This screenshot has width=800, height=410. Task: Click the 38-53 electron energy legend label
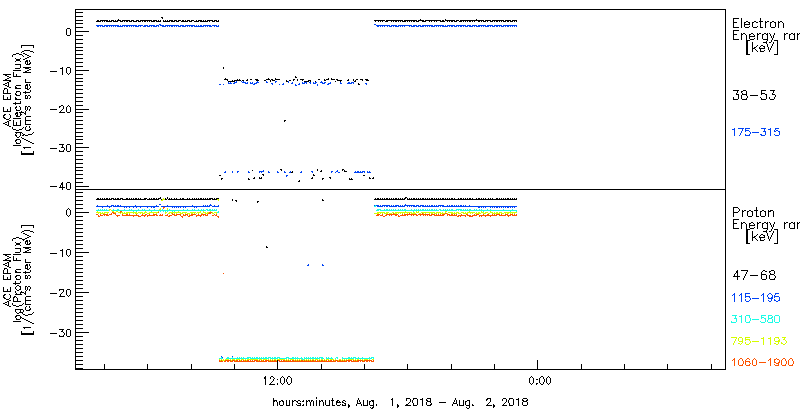(x=754, y=95)
